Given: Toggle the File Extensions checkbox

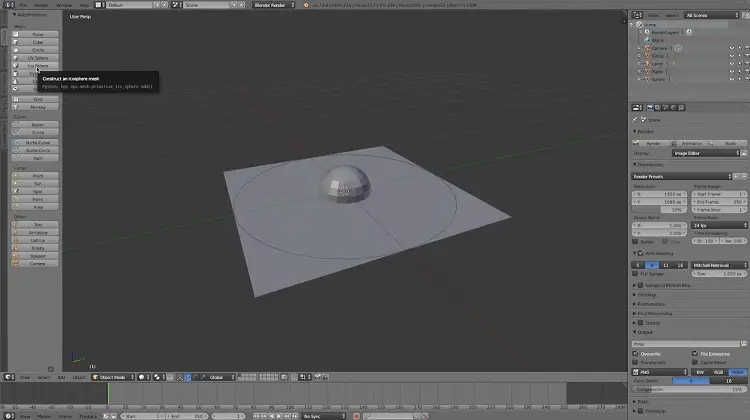Looking at the screenshot, I should tap(695, 354).
